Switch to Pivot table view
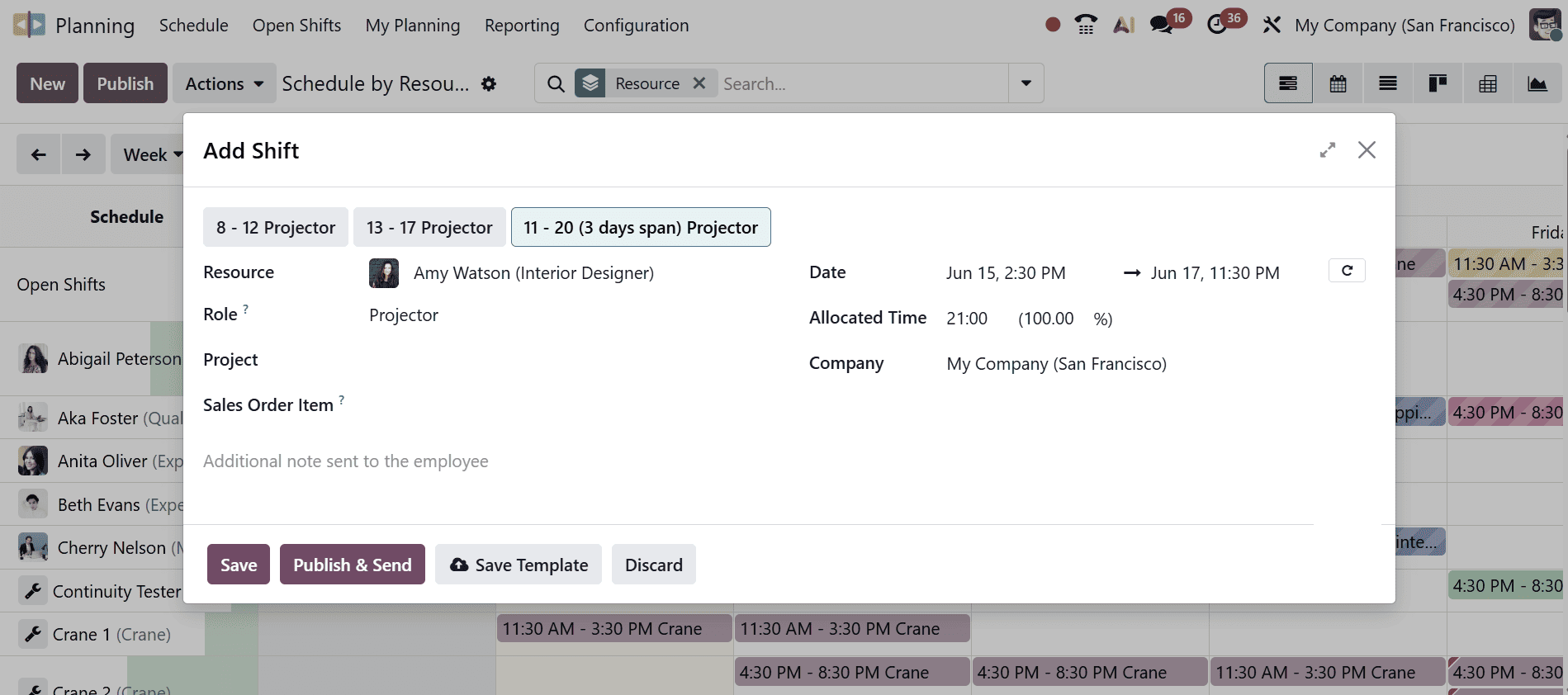The image size is (1568, 695). (x=1488, y=83)
